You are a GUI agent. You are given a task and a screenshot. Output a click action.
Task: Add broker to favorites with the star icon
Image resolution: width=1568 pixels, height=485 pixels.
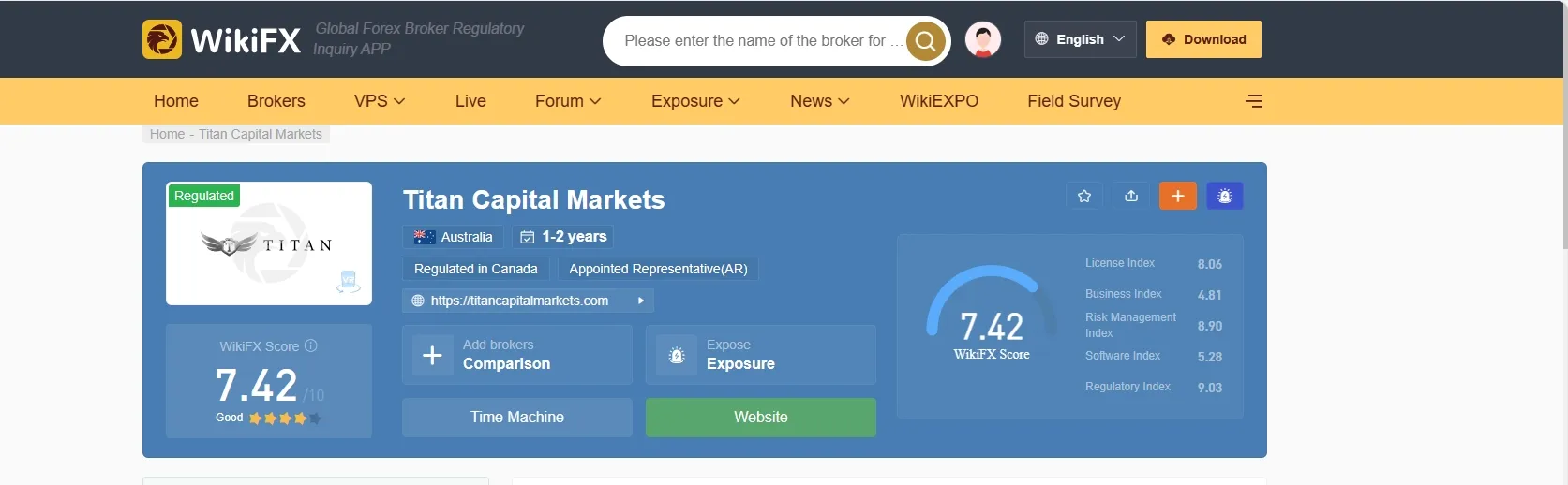point(1084,196)
